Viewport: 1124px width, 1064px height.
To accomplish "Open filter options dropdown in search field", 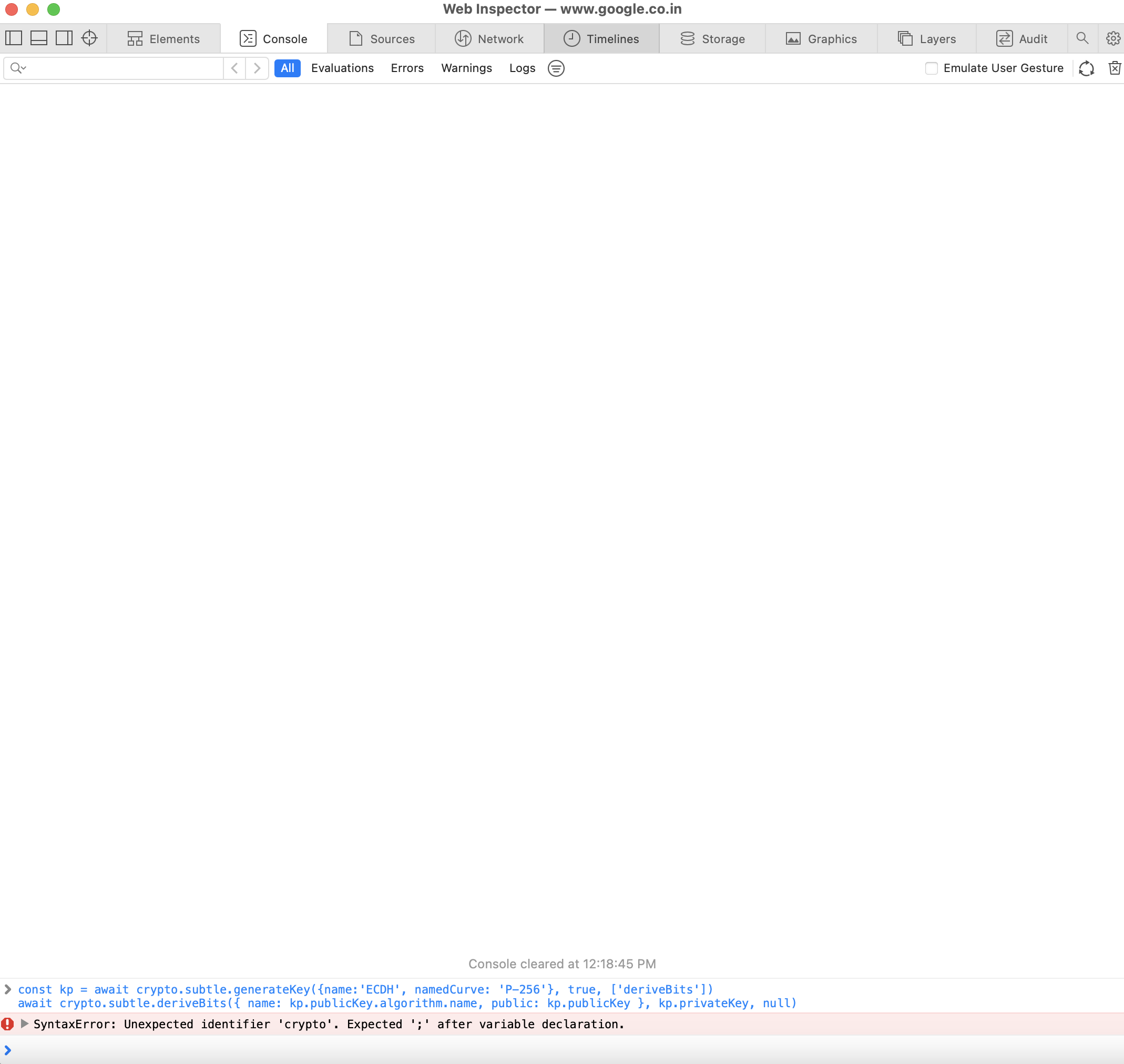I will (x=18, y=68).
